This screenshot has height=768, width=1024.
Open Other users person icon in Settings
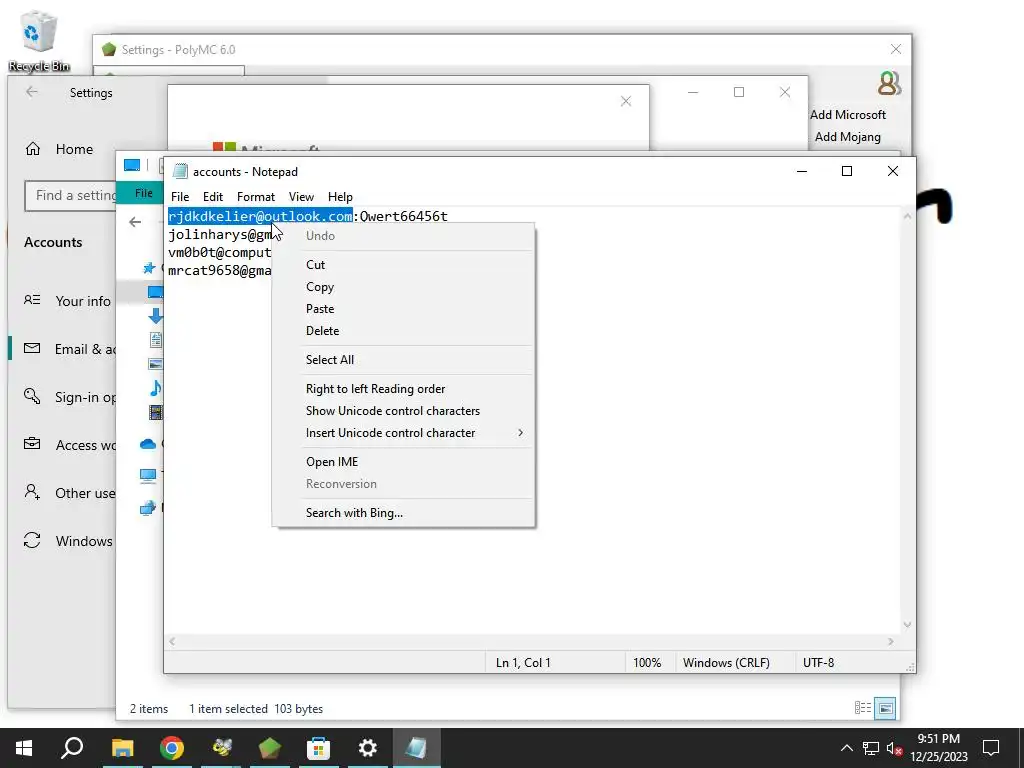click(x=32, y=492)
